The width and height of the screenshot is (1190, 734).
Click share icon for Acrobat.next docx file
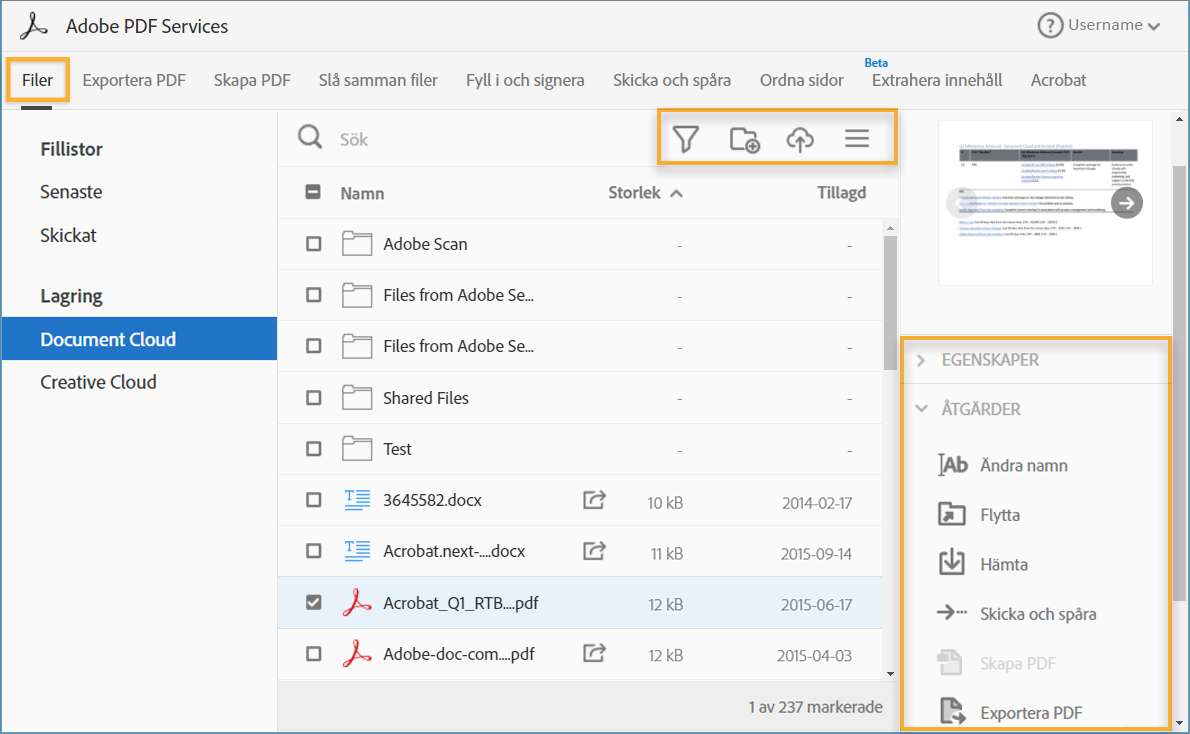click(x=594, y=550)
